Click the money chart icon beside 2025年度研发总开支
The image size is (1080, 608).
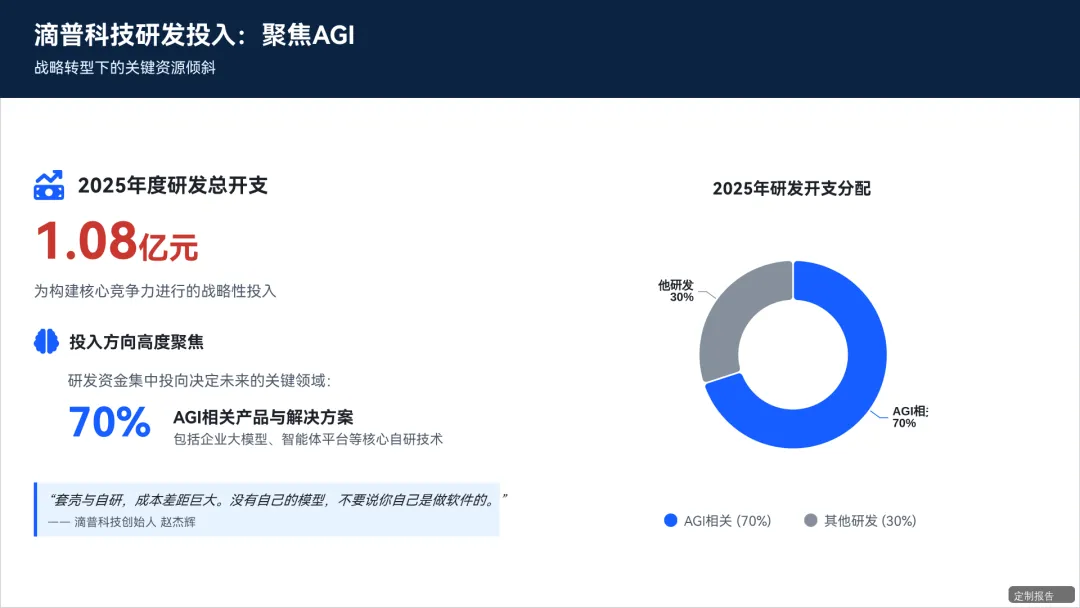(x=49, y=185)
